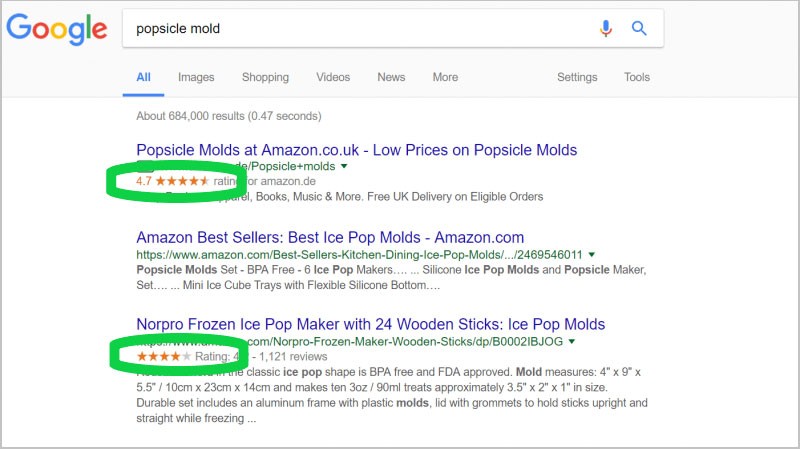This screenshot has width=800, height=449.
Task: Open the News tab
Action: click(x=391, y=77)
